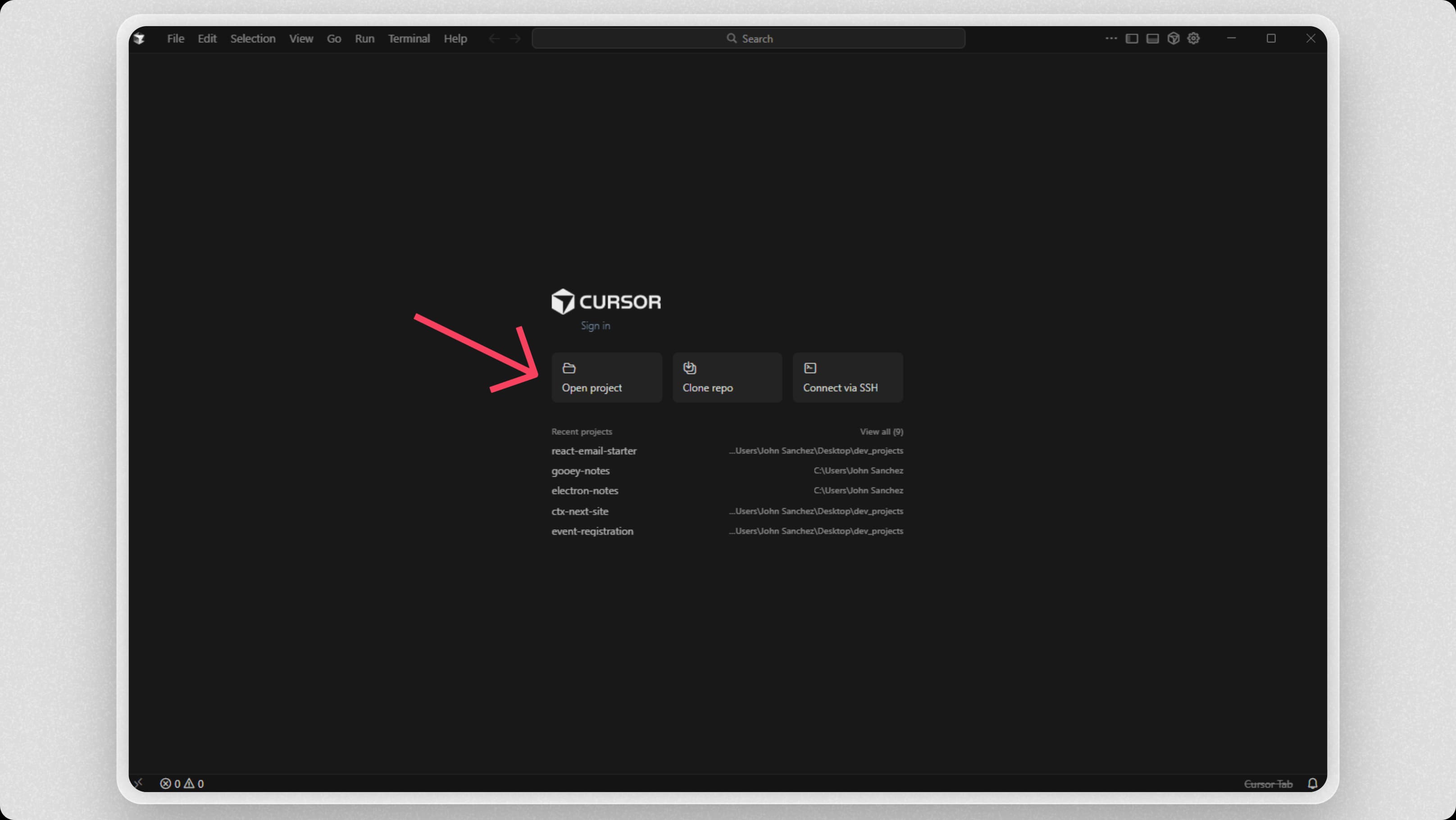Open the Cursor AI pane icon in titlebar

click(1174, 38)
